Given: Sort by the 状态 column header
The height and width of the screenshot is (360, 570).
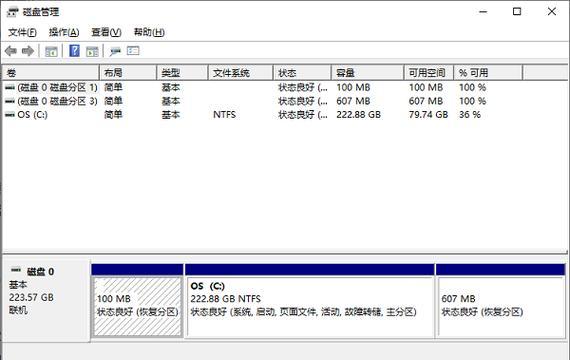Looking at the screenshot, I should 302,73.
